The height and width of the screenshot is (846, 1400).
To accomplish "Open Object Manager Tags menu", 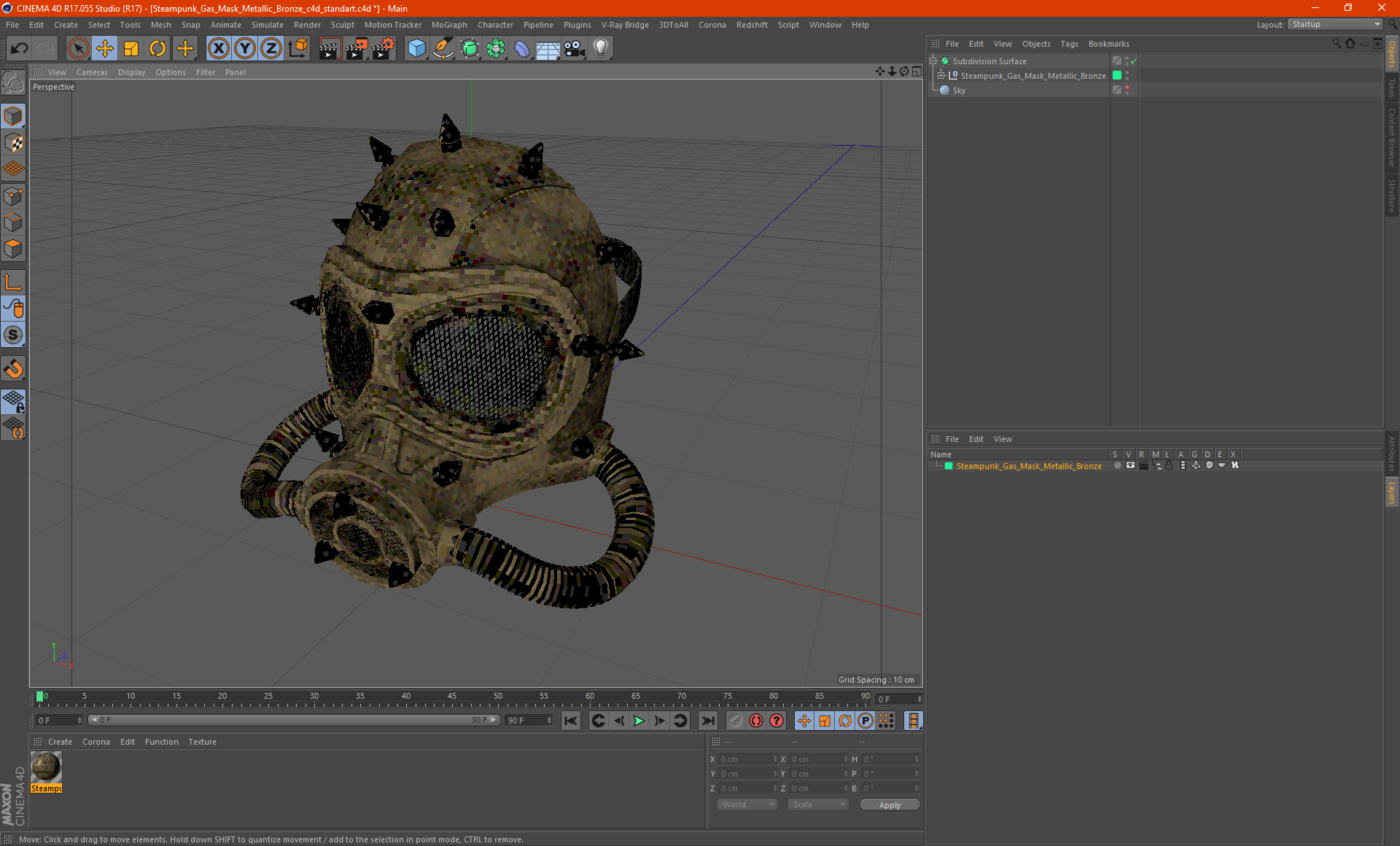I will (x=1069, y=44).
